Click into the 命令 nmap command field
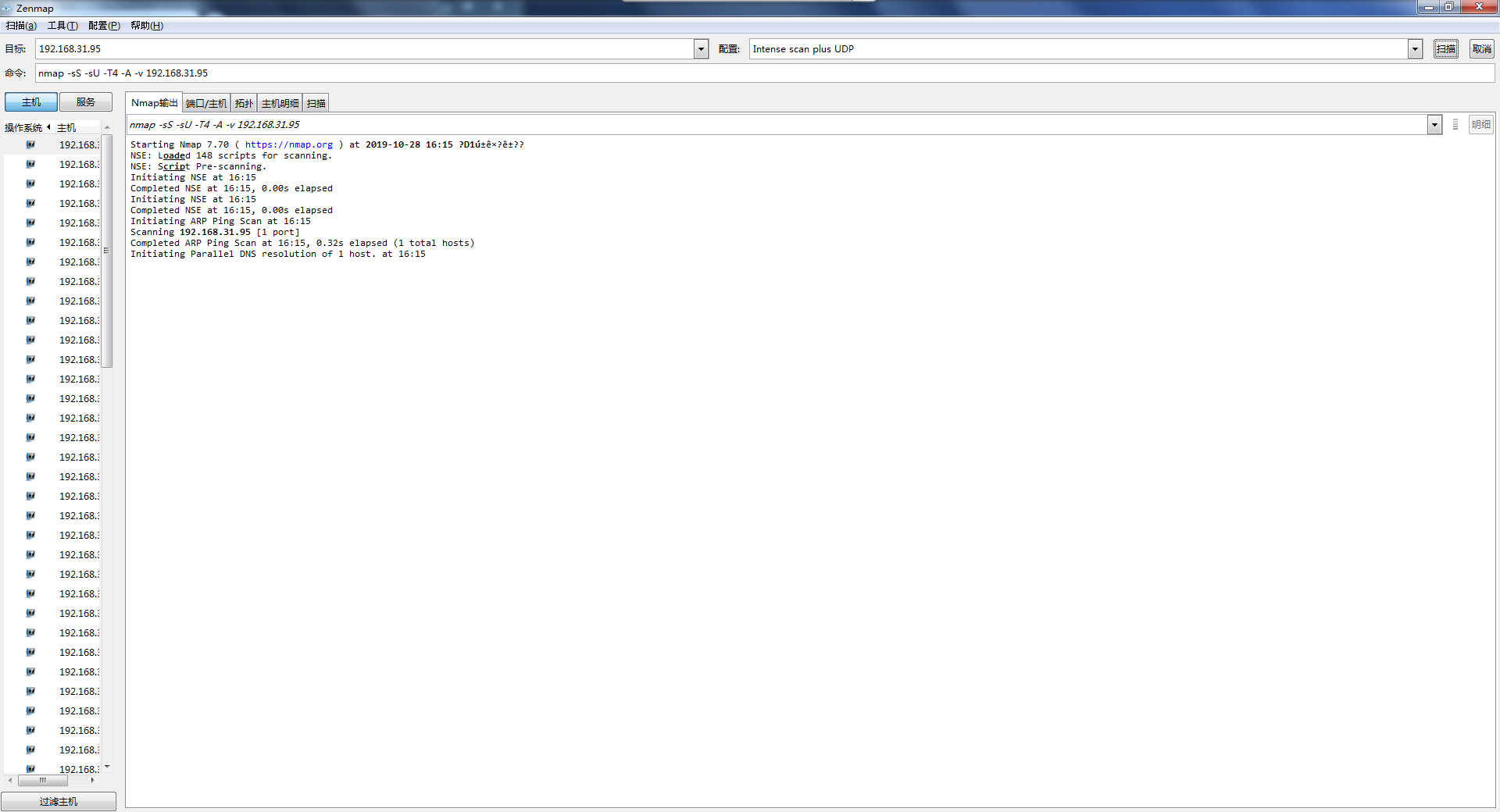 tap(765, 73)
